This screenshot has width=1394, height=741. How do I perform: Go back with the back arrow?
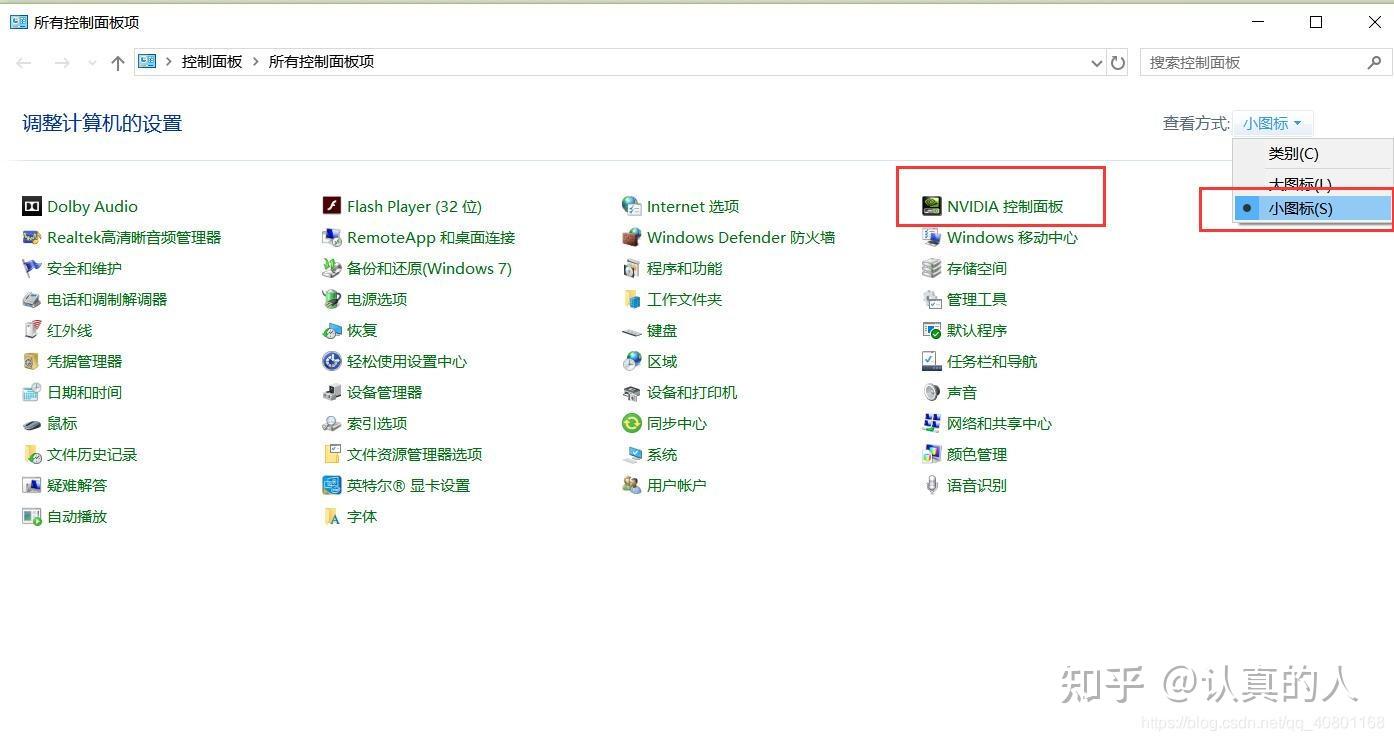tap(24, 63)
